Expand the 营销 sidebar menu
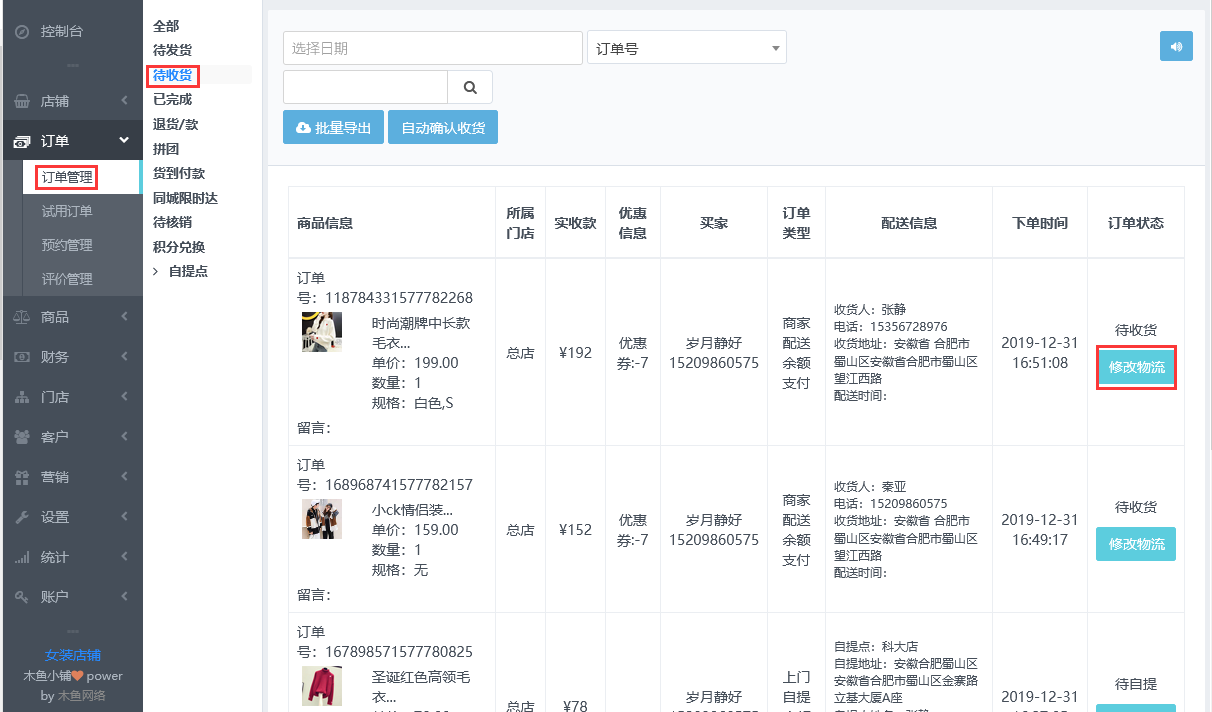 pos(71,477)
